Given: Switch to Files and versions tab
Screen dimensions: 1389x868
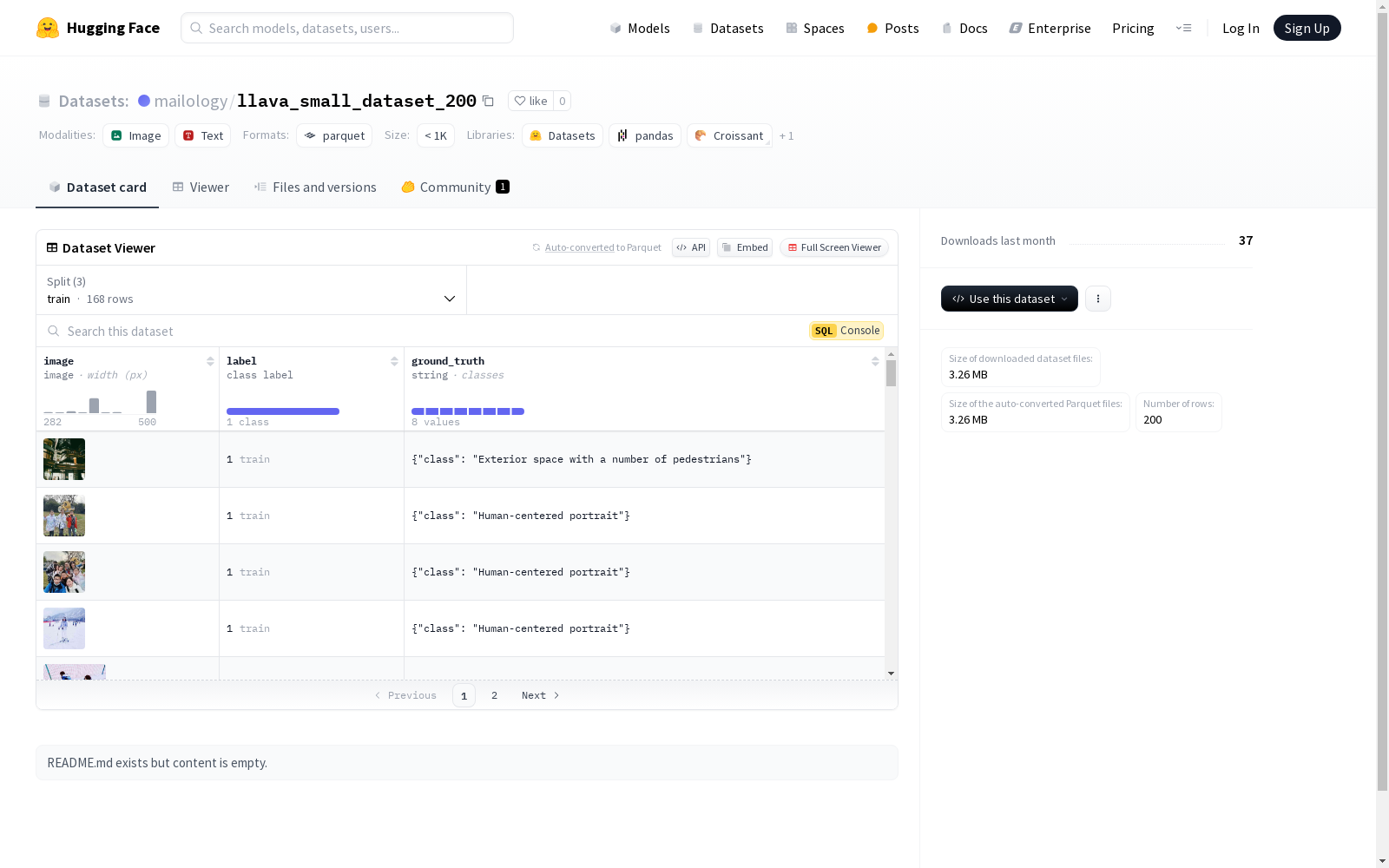Looking at the screenshot, I should coord(315,187).
